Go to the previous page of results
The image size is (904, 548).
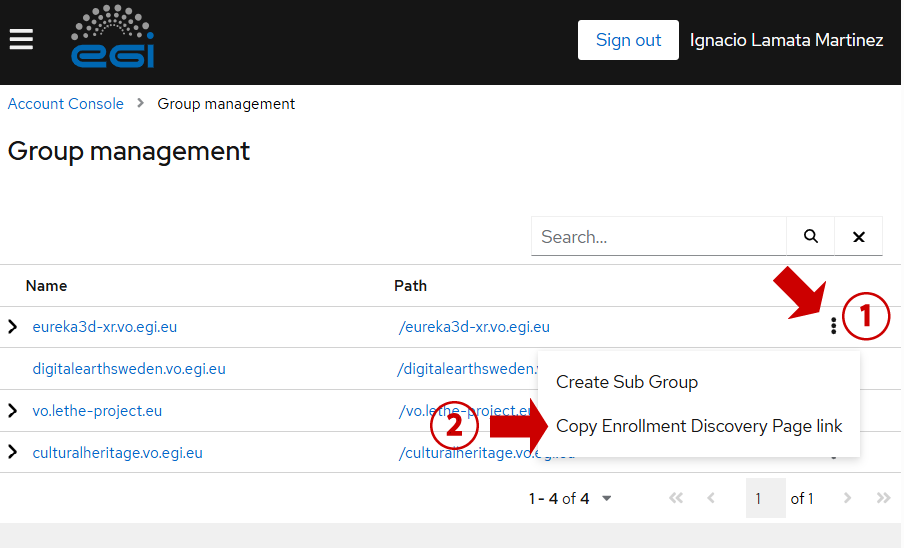click(x=711, y=498)
